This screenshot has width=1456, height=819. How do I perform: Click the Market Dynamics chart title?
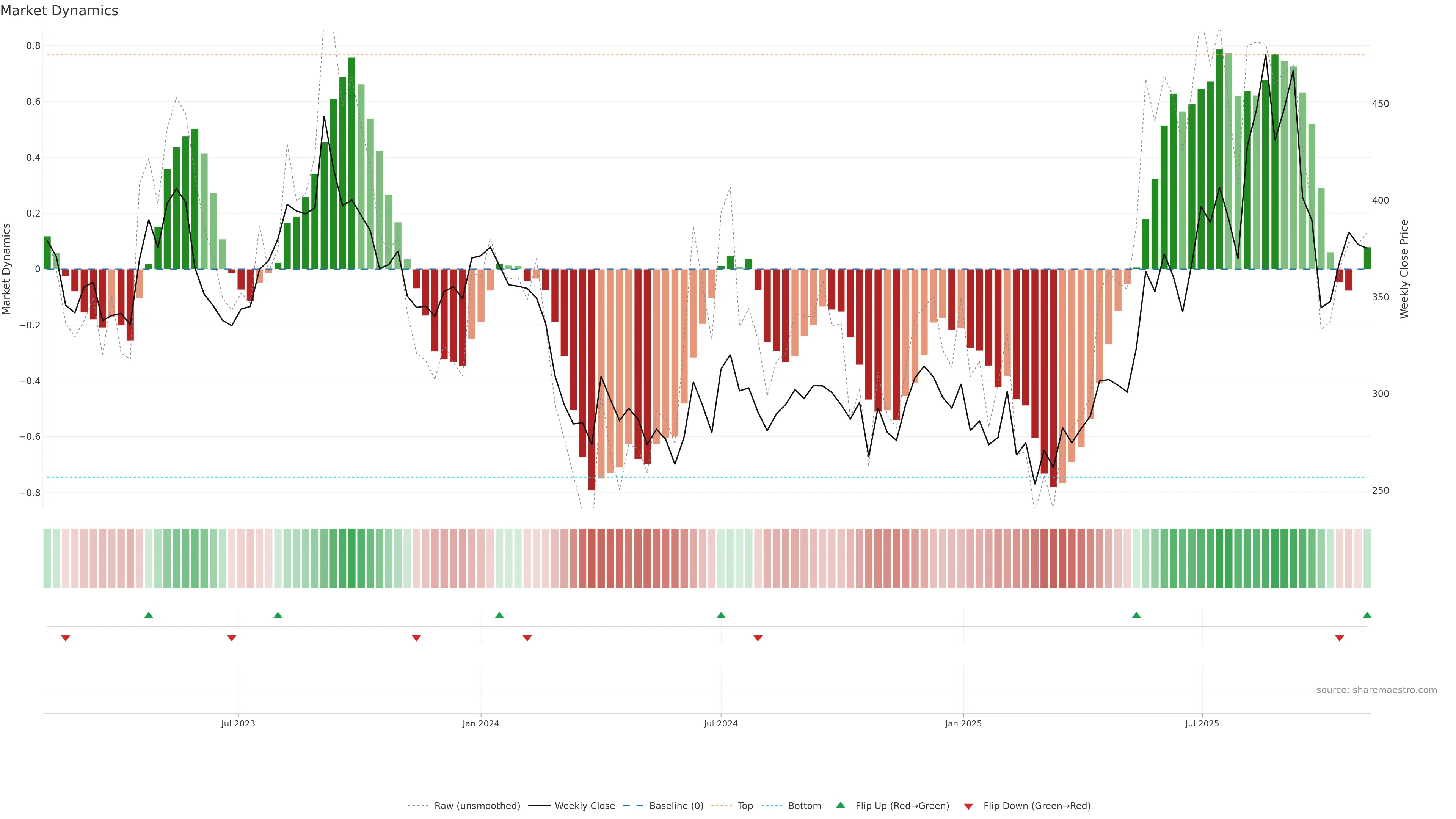point(60,11)
